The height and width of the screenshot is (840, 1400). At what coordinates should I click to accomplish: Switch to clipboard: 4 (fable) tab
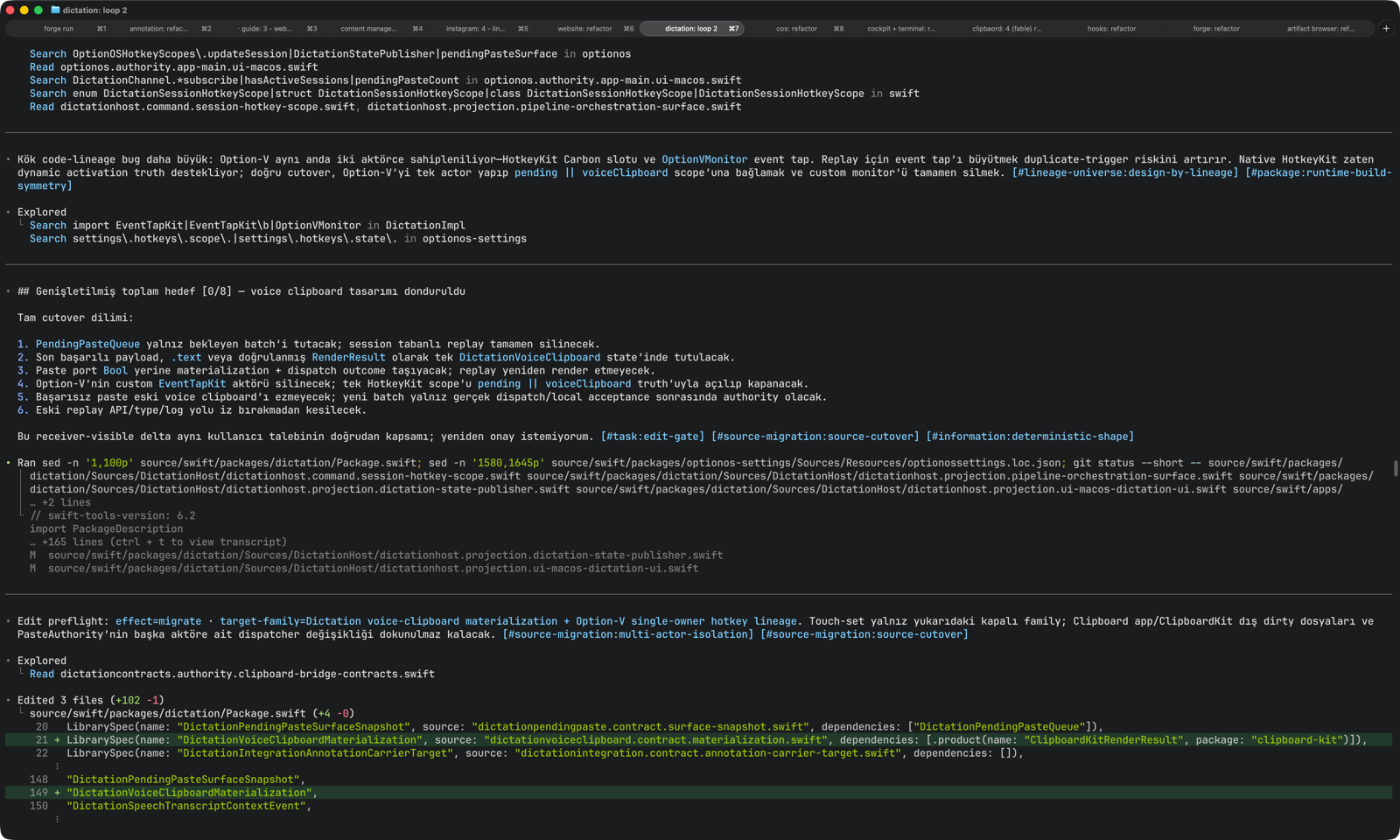tap(1006, 29)
